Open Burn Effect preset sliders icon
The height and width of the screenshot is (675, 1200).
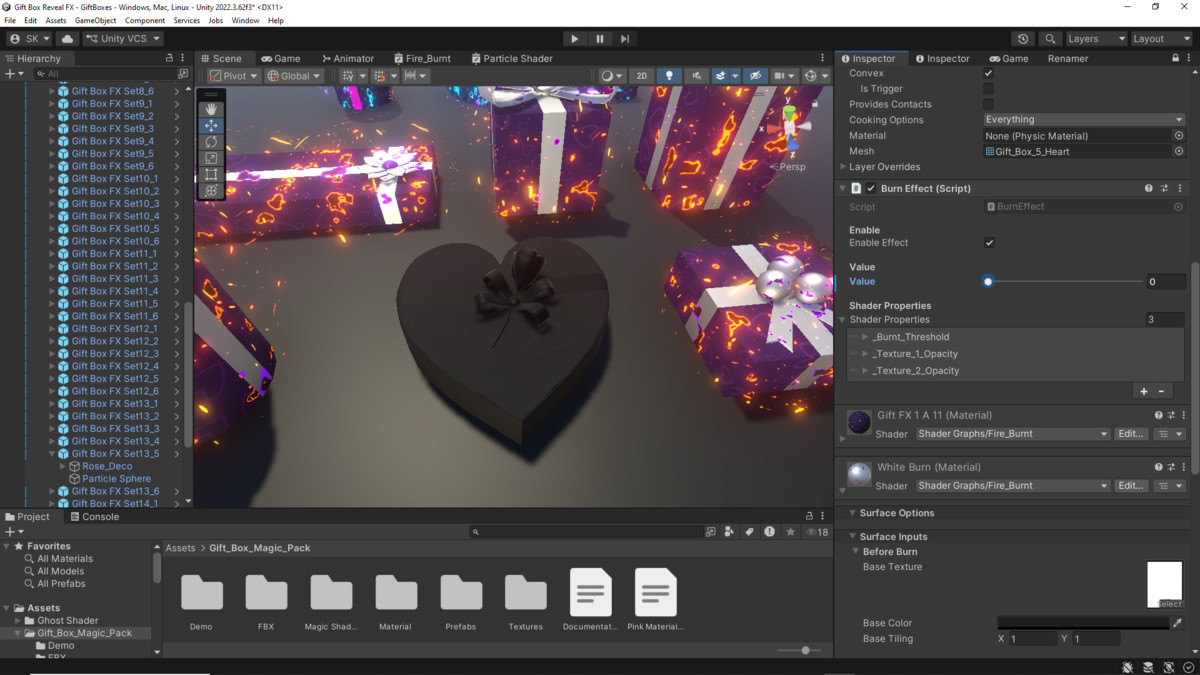pyautogui.click(x=1164, y=188)
